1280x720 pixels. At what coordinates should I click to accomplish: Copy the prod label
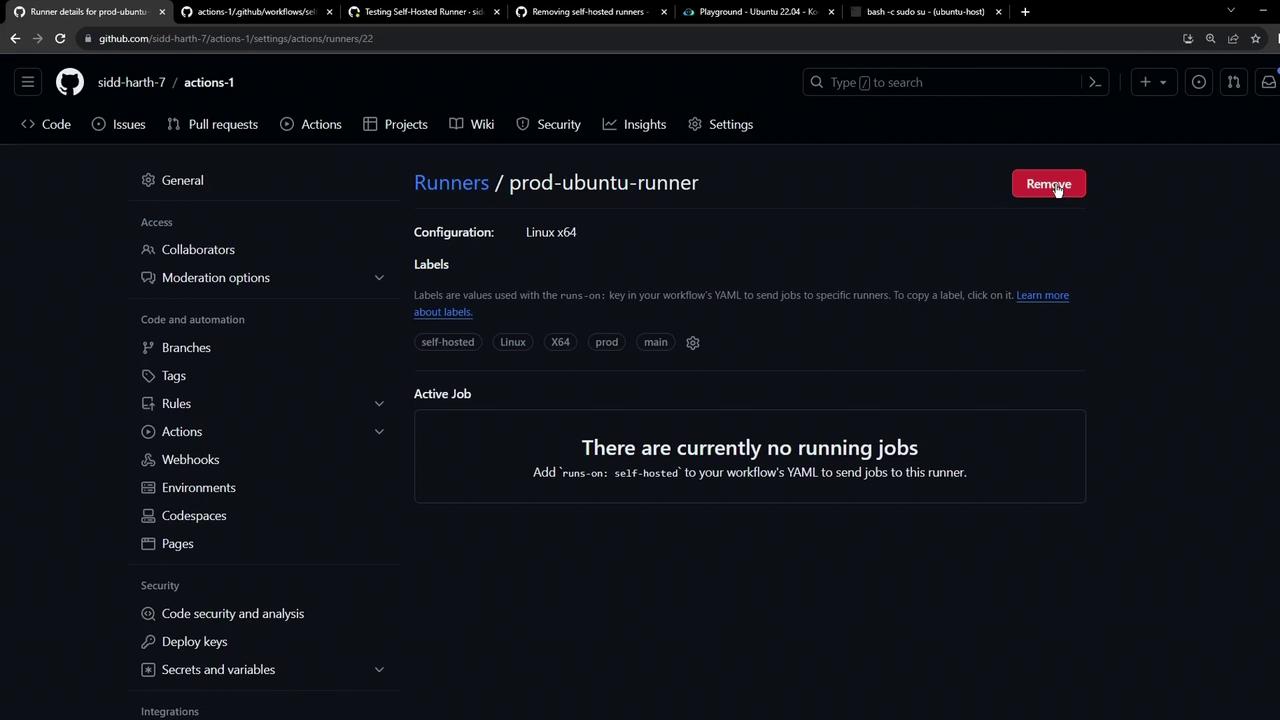(x=607, y=342)
